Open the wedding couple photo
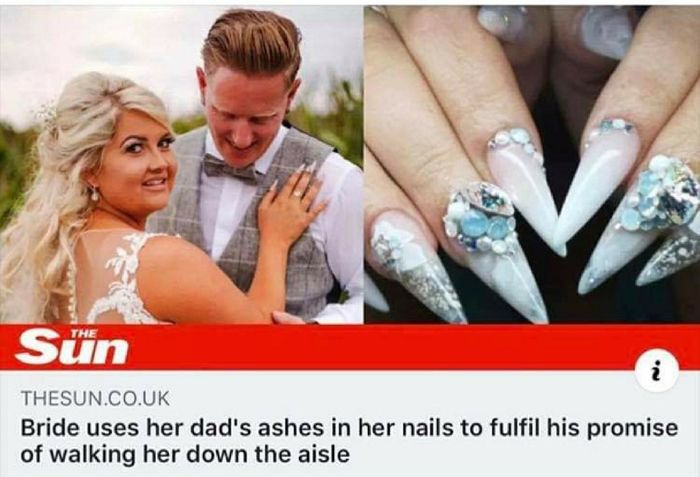The image size is (700, 477). tap(181, 164)
